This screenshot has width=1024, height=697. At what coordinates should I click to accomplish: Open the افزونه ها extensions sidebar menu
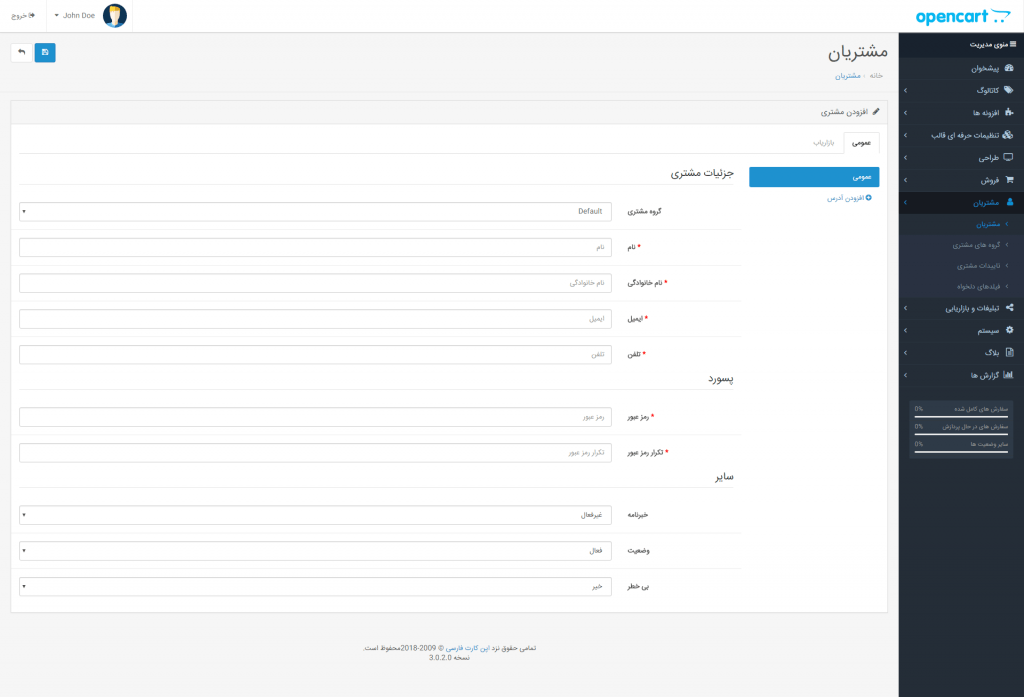(x=970, y=113)
